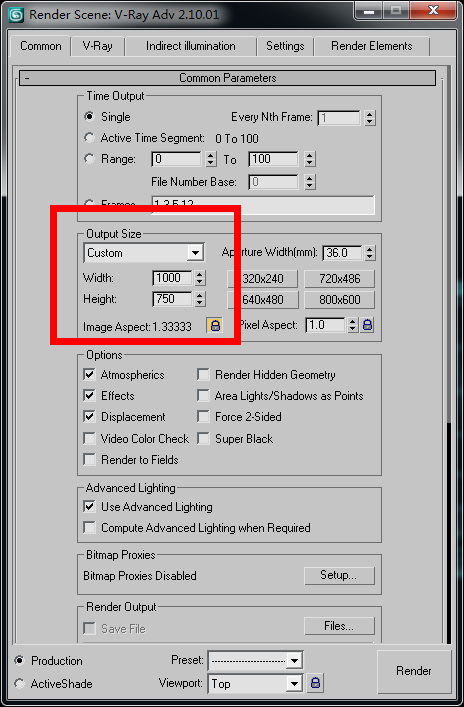
Task: Open the Viewport Top dropdown
Action: pos(255,684)
